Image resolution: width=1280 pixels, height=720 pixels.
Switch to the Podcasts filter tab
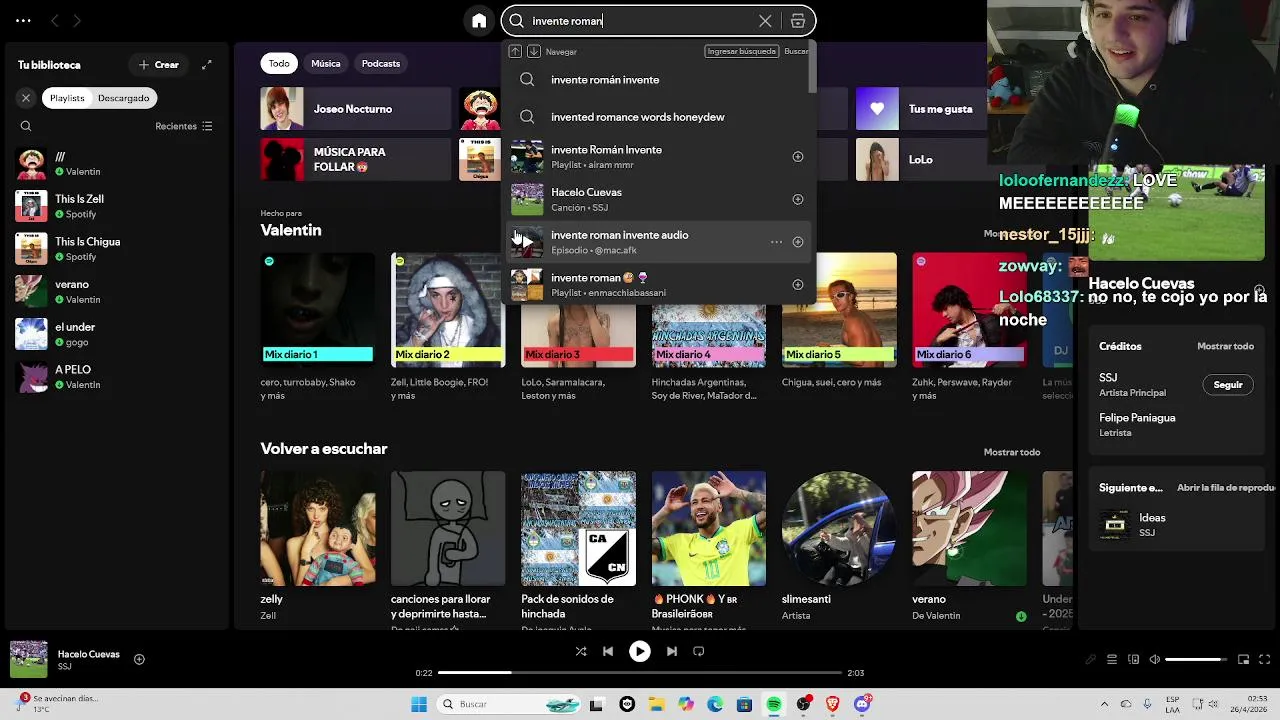click(381, 63)
